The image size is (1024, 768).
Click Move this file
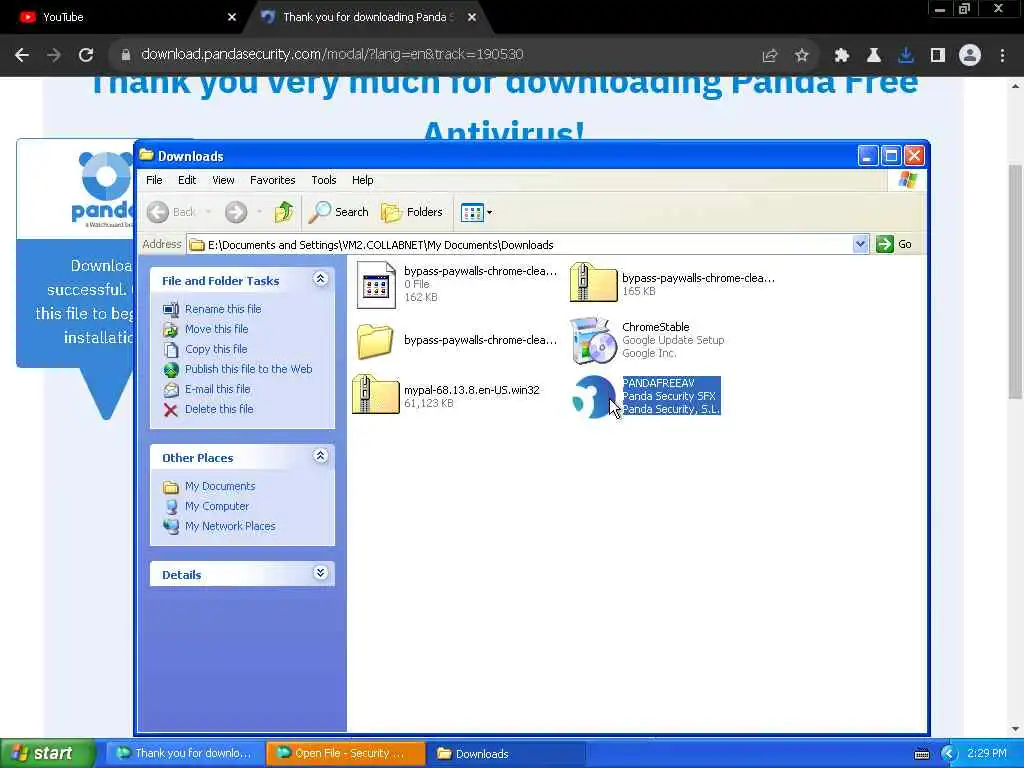click(x=216, y=329)
